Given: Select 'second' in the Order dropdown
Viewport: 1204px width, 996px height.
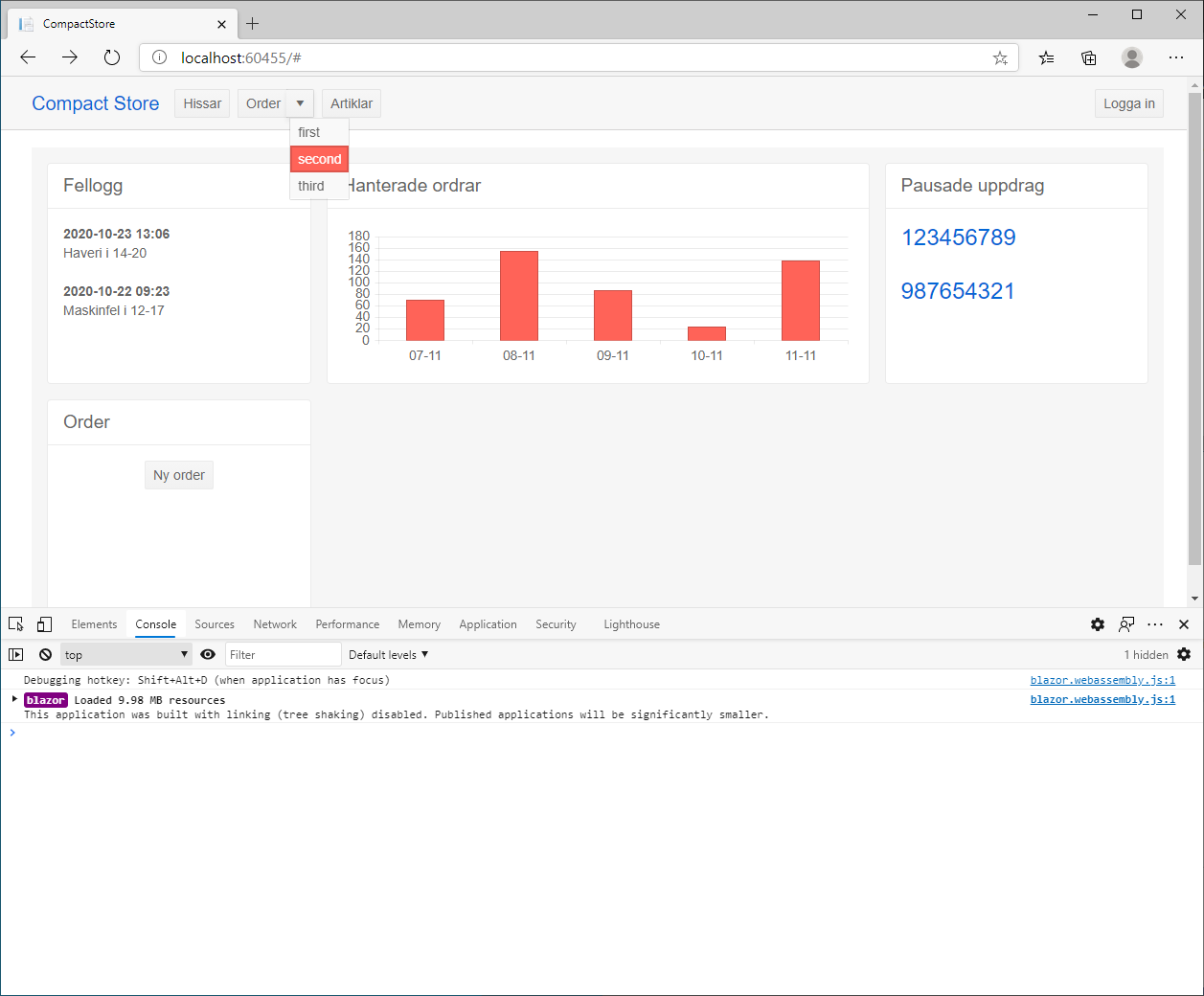Looking at the screenshot, I should 319,159.
